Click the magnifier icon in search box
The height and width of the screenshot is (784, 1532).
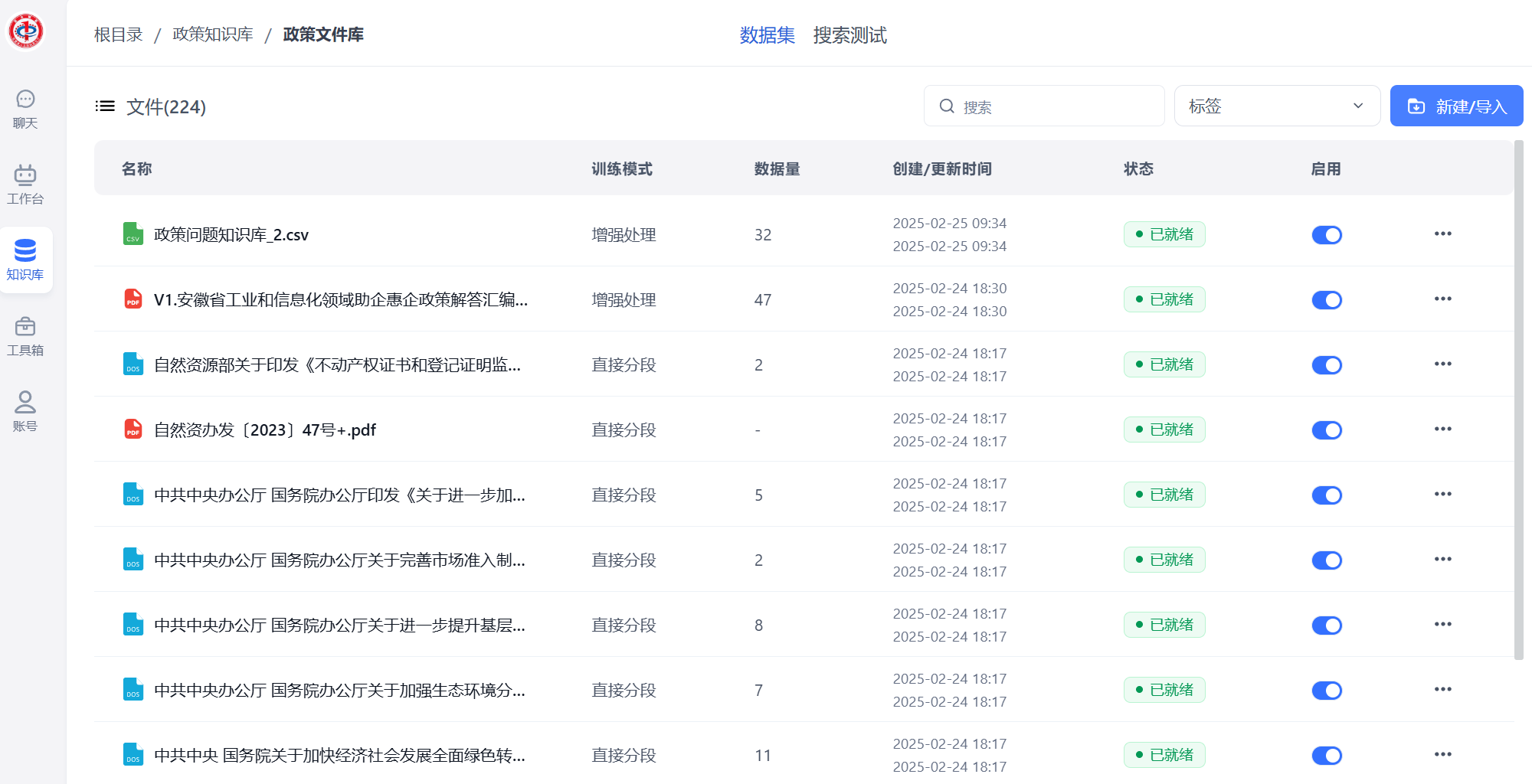(x=947, y=106)
